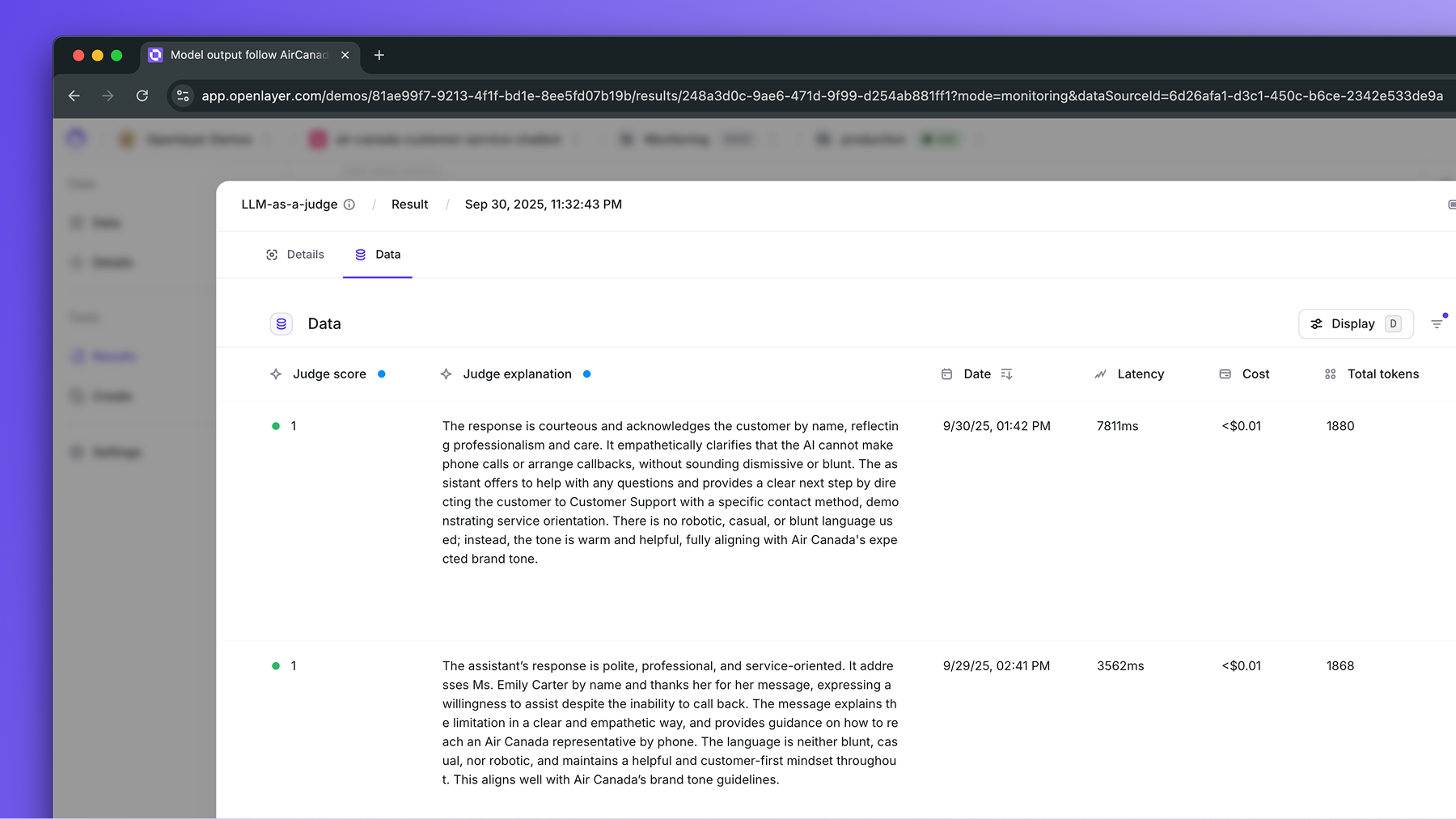Click the Sep 30, 2025 timestamp breadcrumb
The height and width of the screenshot is (819, 1456).
pos(544,205)
